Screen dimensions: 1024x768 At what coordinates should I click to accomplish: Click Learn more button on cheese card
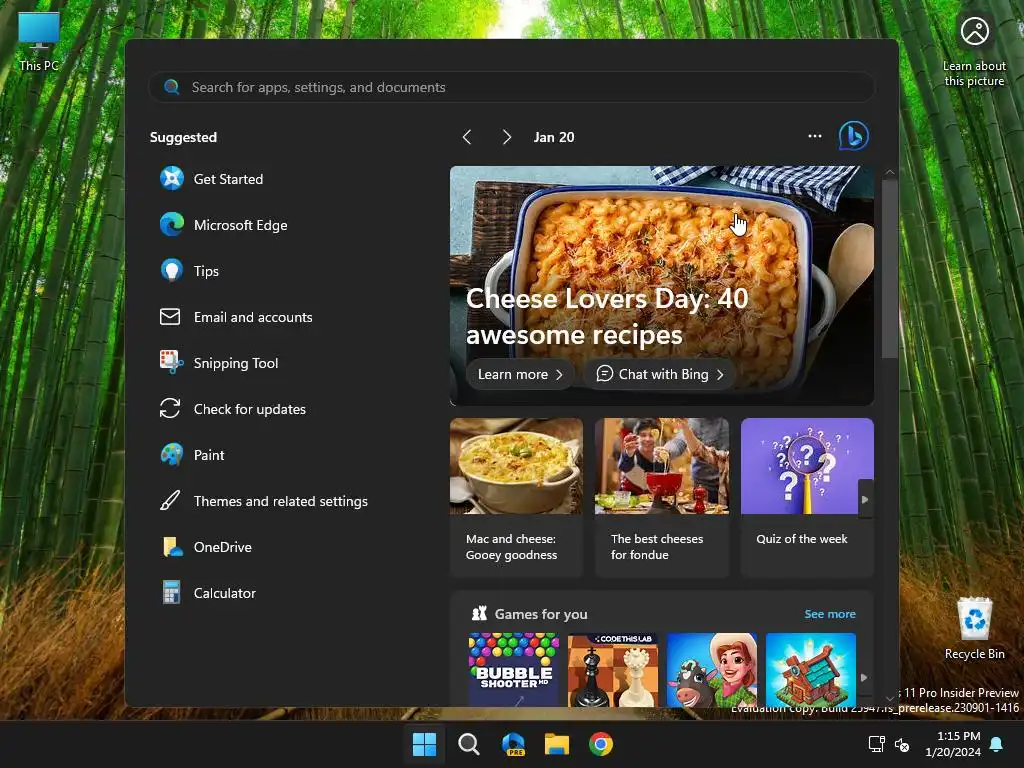[520, 374]
